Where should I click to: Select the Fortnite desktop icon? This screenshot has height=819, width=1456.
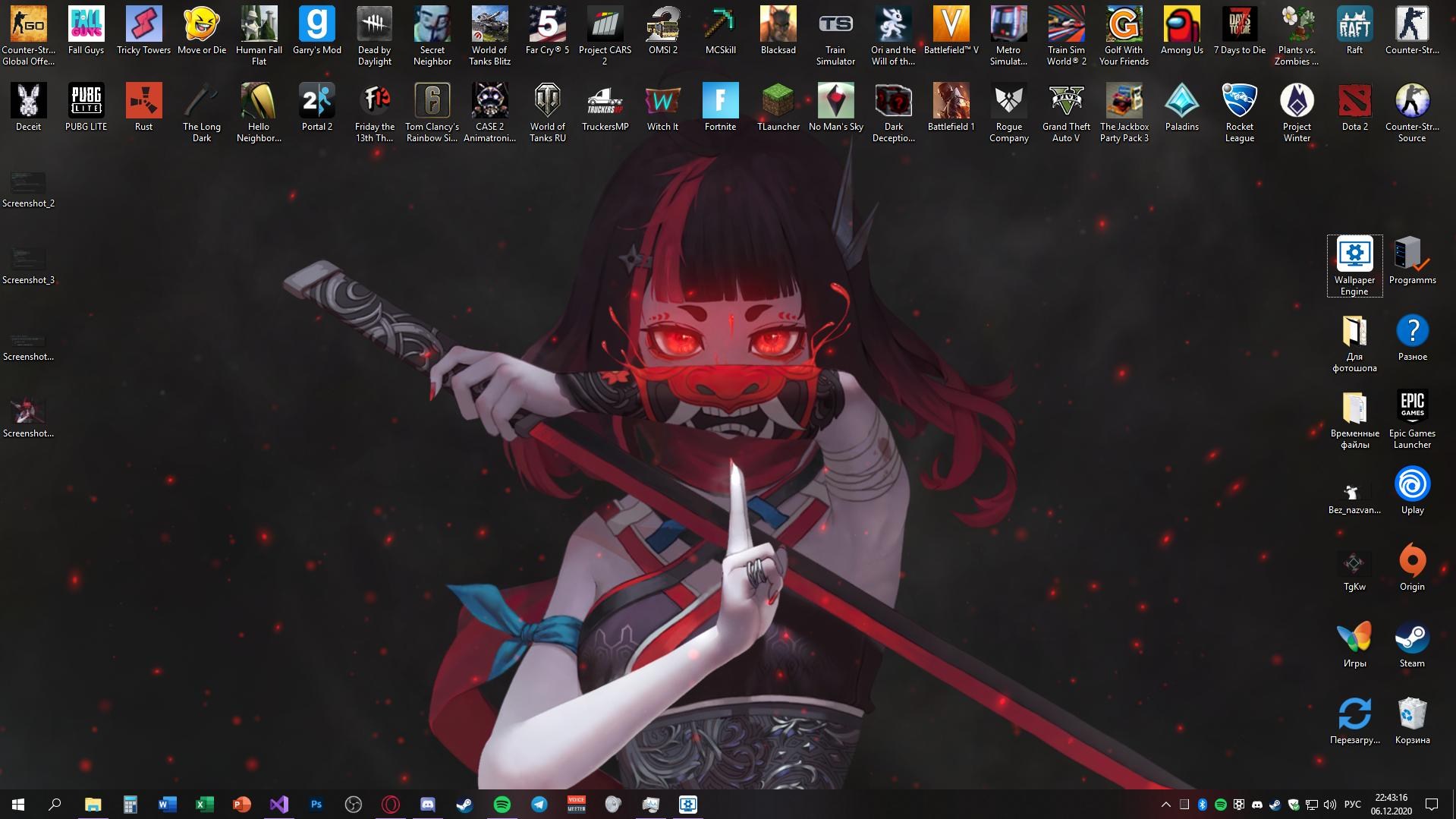720,108
